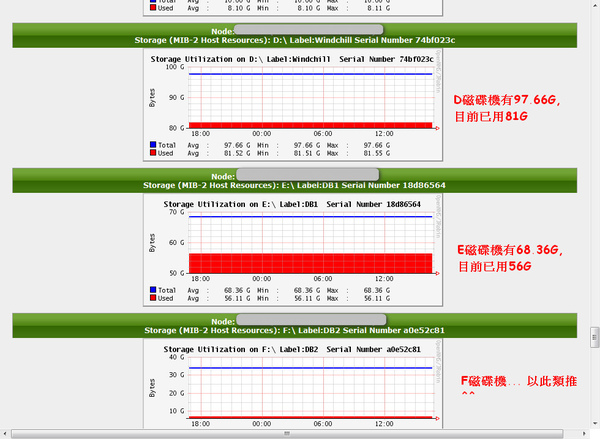Click the blue Total legend swatch in D:\ graph

click(153, 145)
